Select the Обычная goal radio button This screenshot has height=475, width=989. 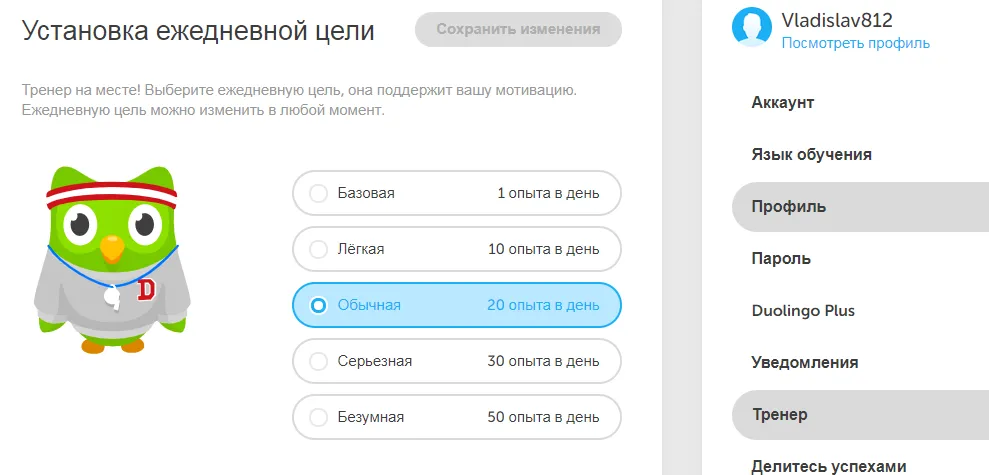click(x=319, y=305)
